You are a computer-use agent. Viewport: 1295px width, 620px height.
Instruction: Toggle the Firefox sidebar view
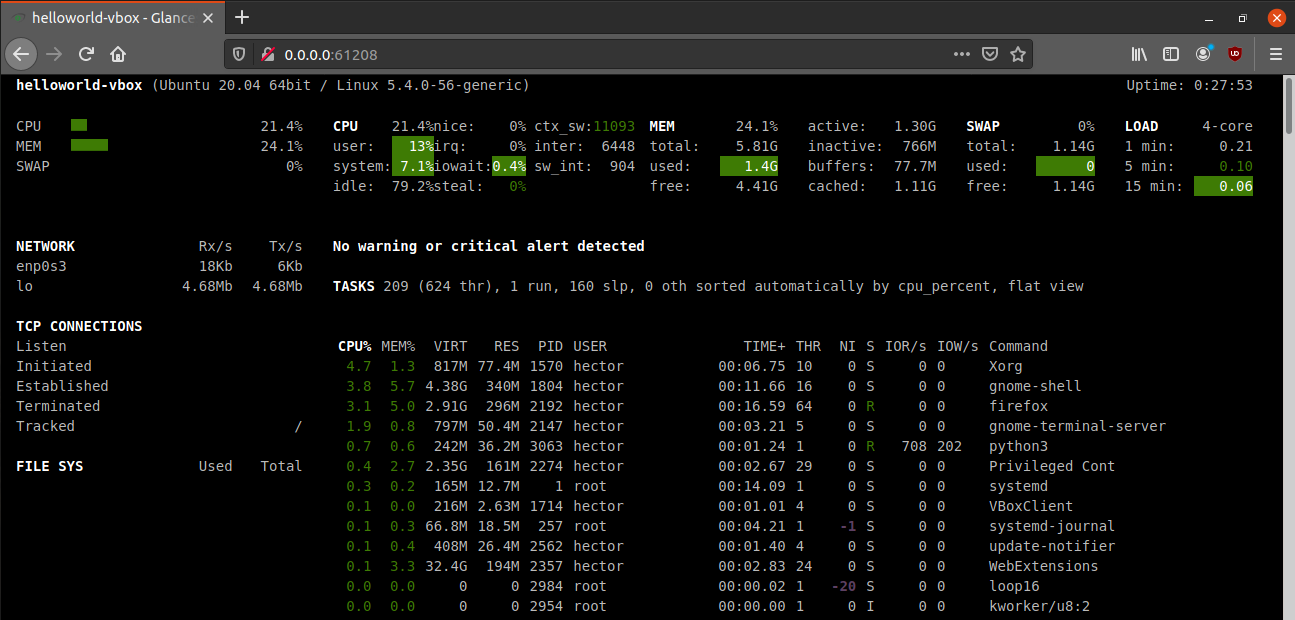coord(1171,54)
